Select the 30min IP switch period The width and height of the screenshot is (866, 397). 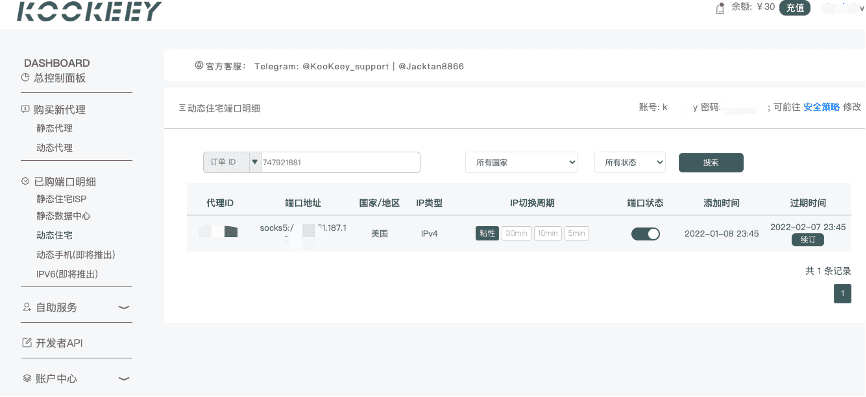[516, 234]
